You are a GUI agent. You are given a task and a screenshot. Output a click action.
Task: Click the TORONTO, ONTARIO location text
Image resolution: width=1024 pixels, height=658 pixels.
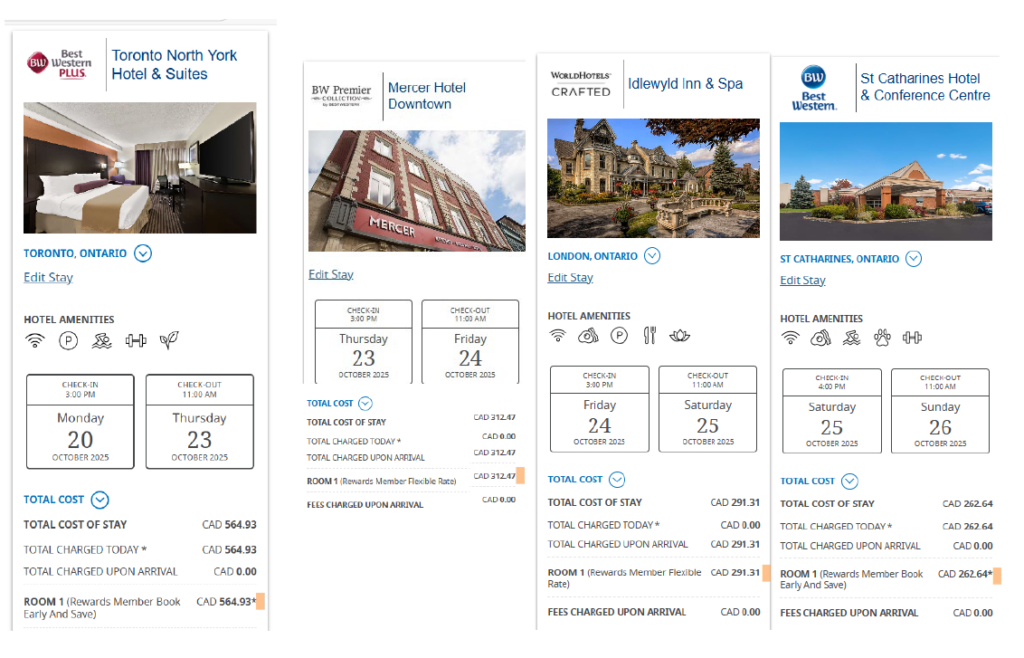tap(75, 253)
